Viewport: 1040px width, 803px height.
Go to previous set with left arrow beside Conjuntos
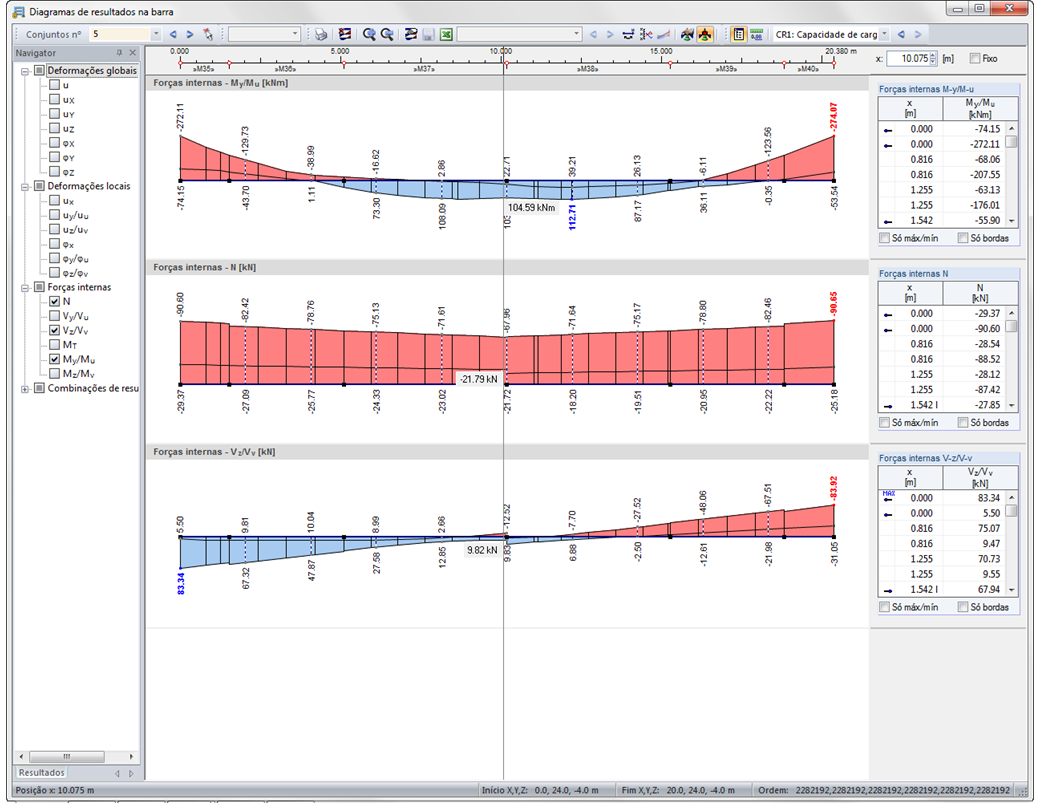click(x=173, y=34)
